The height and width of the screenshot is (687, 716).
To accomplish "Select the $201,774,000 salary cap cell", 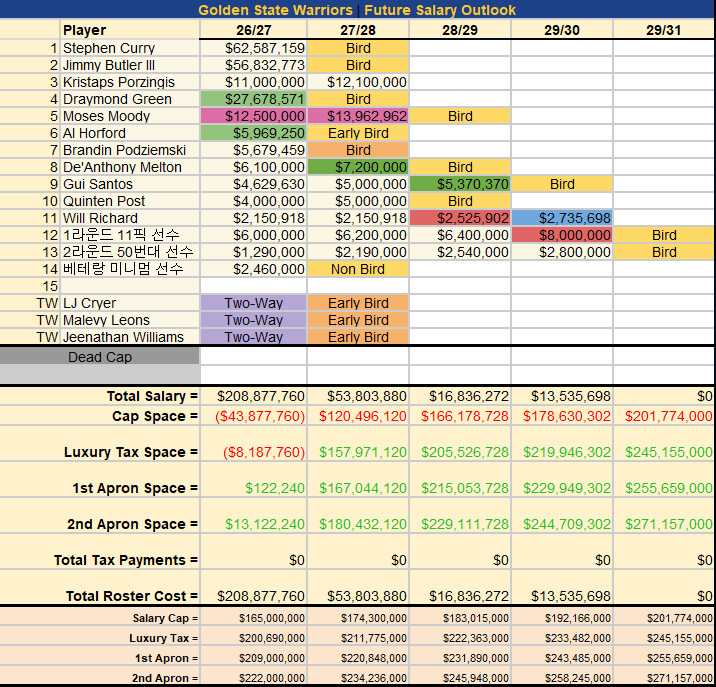I will point(664,618).
